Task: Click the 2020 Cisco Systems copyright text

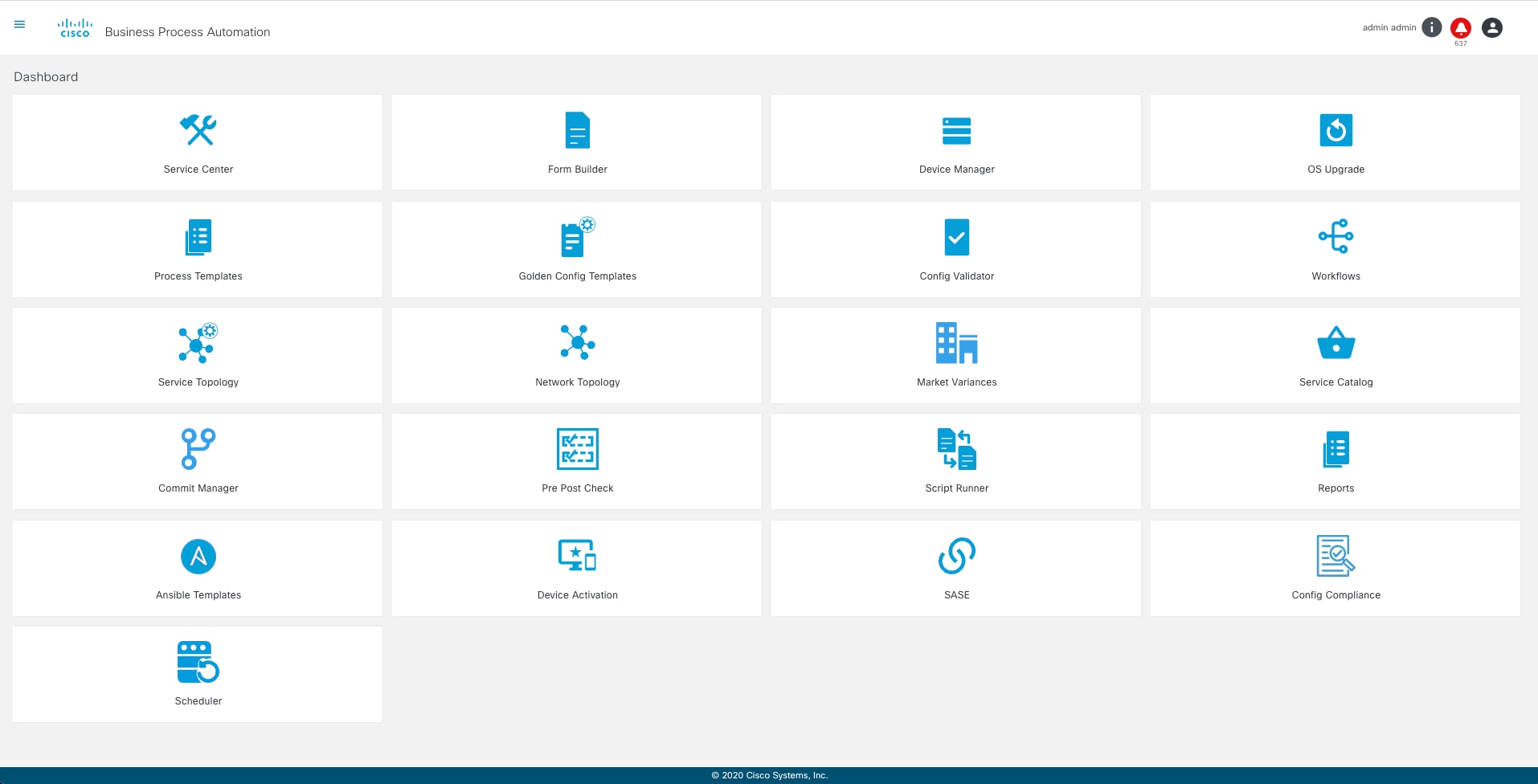Action: (x=769, y=775)
